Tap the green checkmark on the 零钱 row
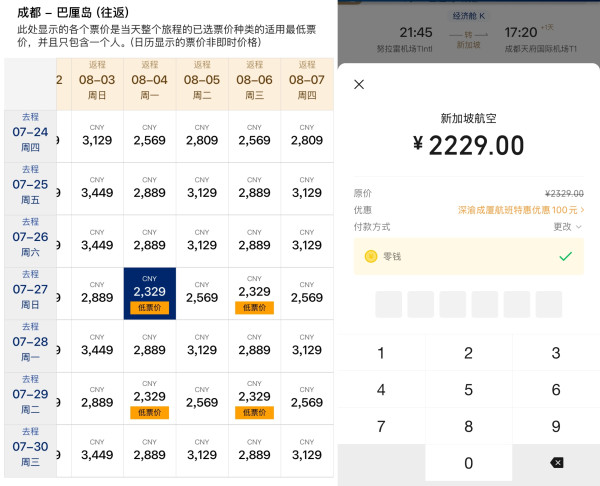Screen dimensions: 600x486 click(x=565, y=256)
